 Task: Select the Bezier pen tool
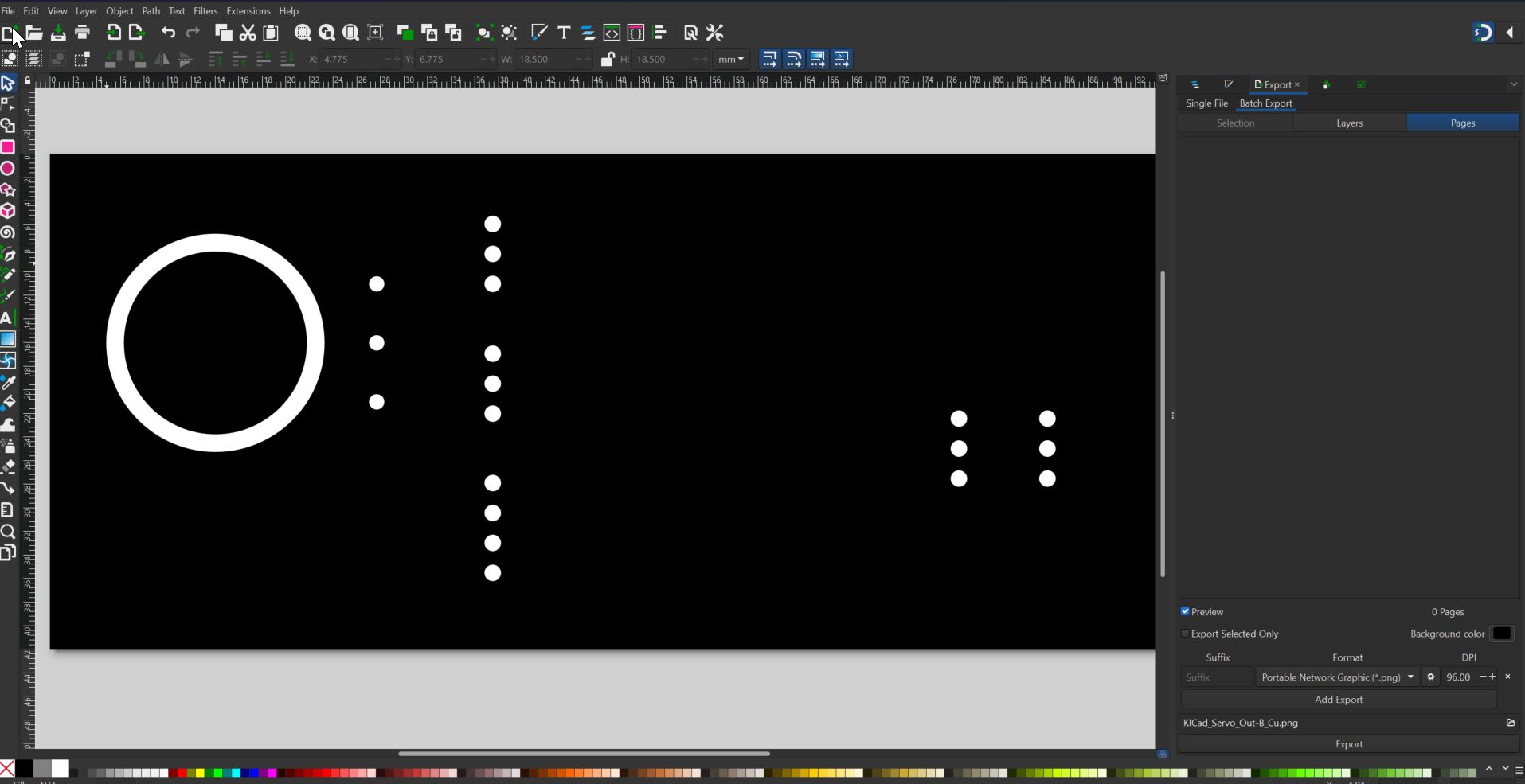[x=8, y=255]
